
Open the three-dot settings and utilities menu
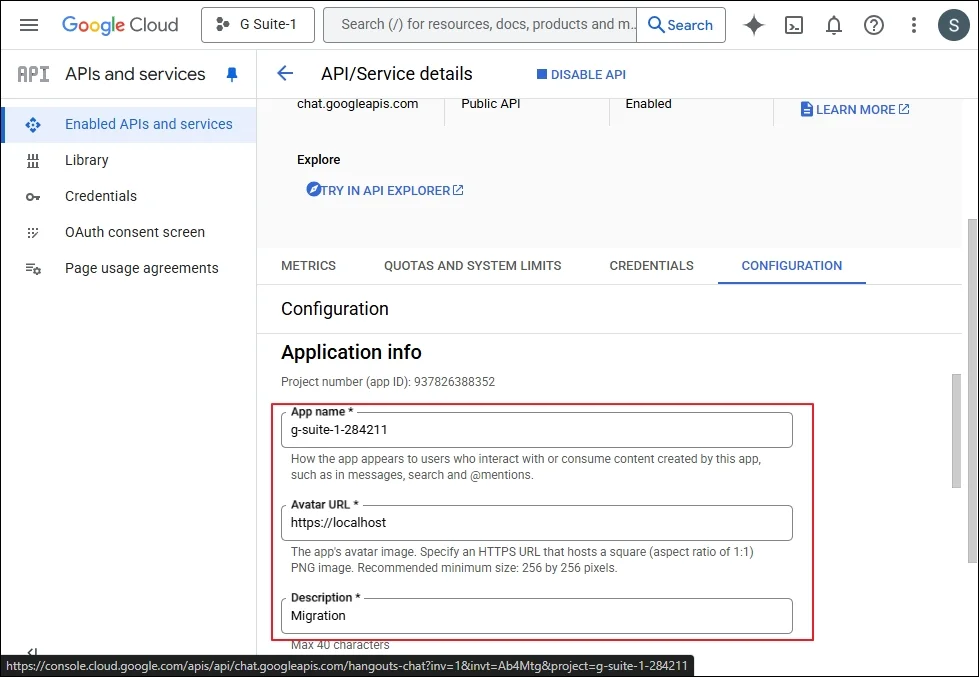point(913,25)
